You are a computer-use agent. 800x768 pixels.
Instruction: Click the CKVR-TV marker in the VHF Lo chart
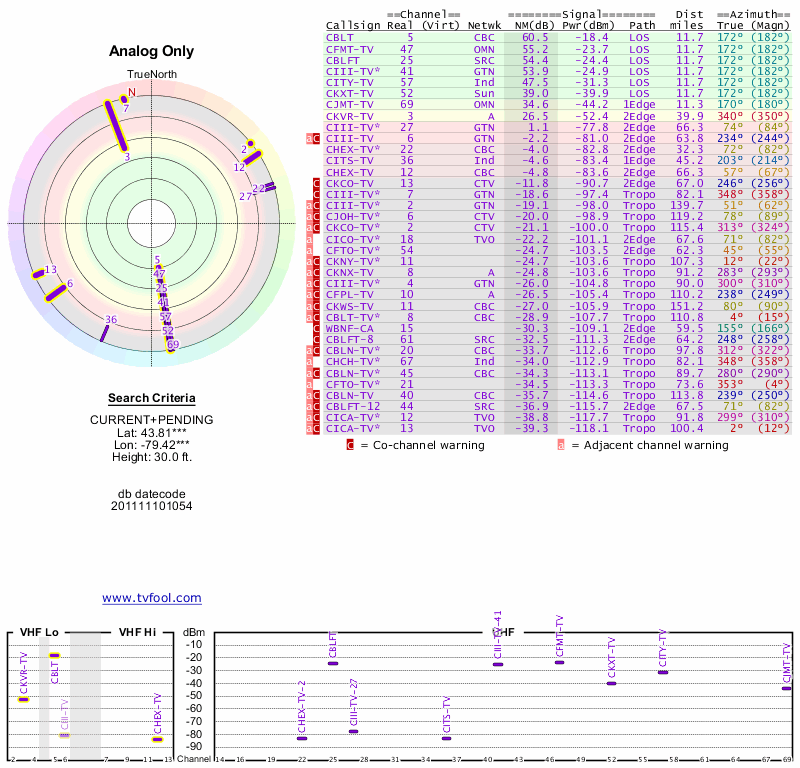pos(24,699)
